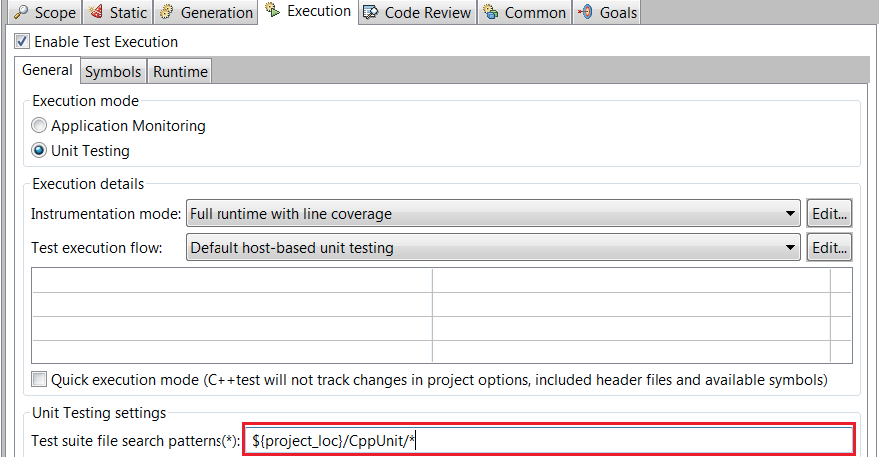The height and width of the screenshot is (457, 879).
Task: Select Application Monitoring radio button
Action: [x=39, y=125]
